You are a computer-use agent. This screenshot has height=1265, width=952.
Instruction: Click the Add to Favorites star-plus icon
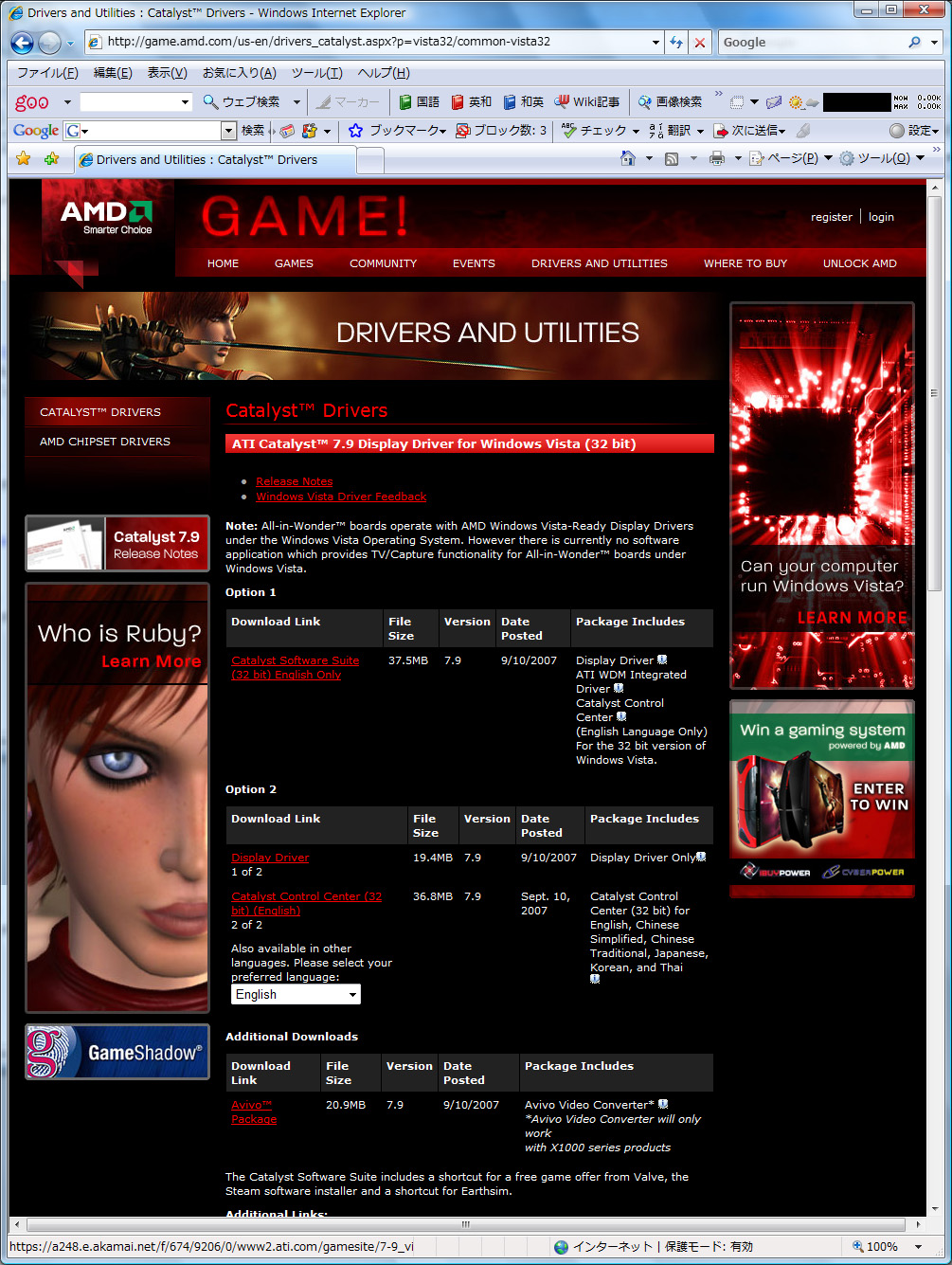click(x=52, y=158)
